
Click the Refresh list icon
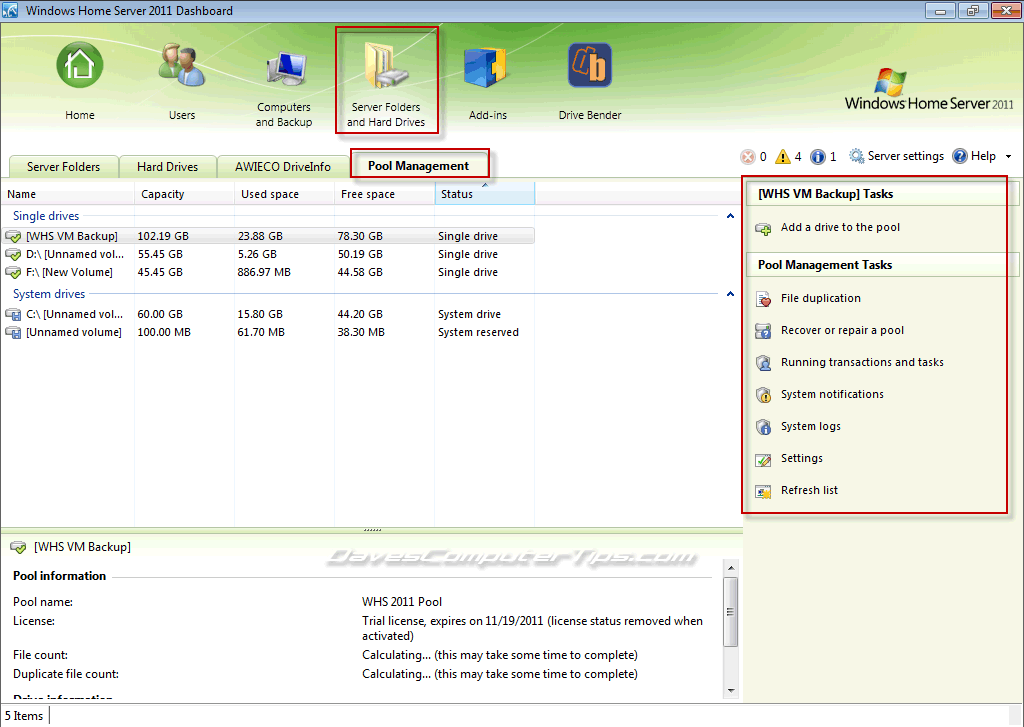pyautogui.click(x=763, y=491)
